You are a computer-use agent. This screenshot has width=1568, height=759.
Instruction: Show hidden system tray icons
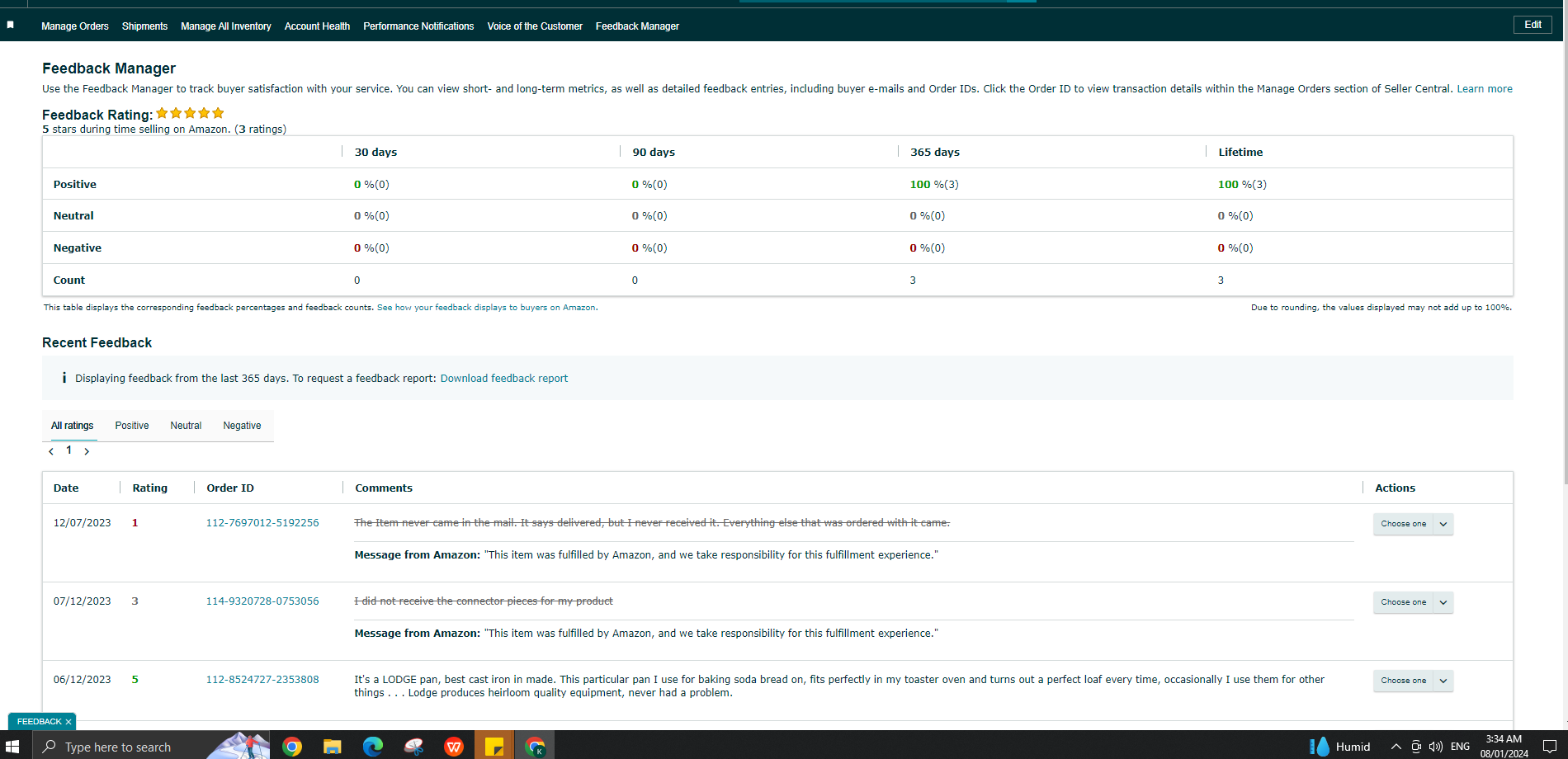pyautogui.click(x=1396, y=747)
